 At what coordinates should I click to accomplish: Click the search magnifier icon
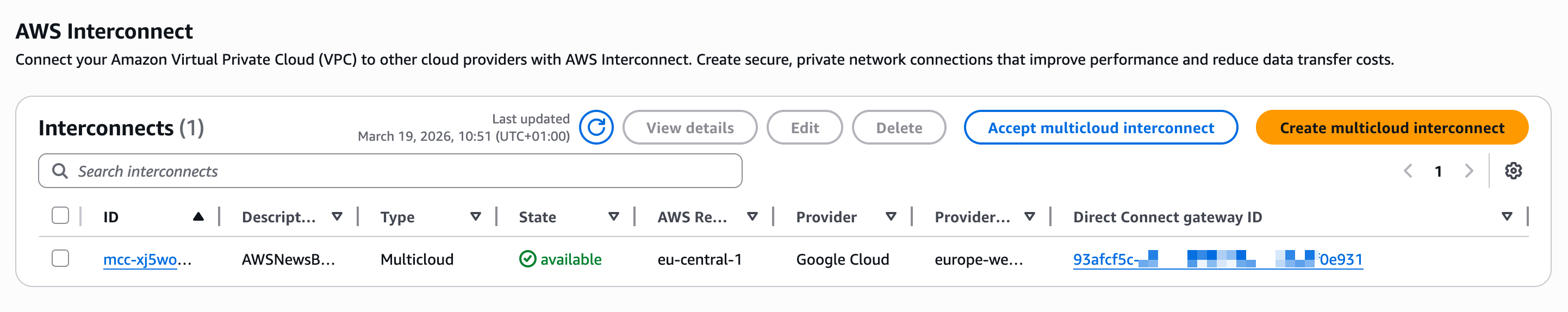point(60,171)
